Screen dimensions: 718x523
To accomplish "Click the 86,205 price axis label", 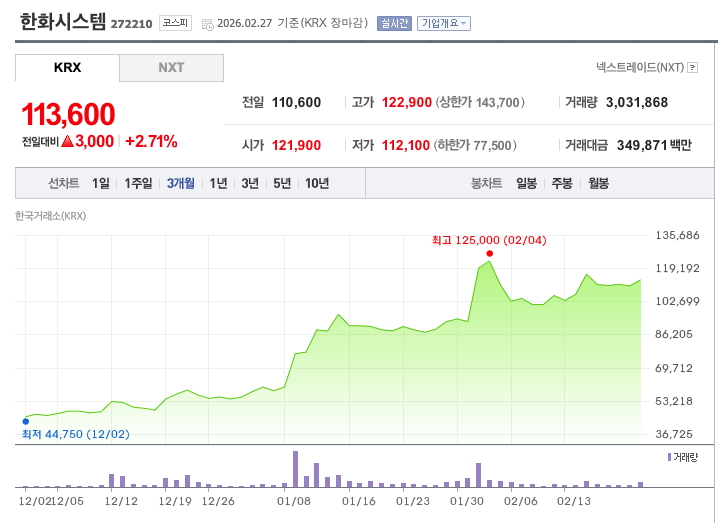I will [x=674, y=334].
